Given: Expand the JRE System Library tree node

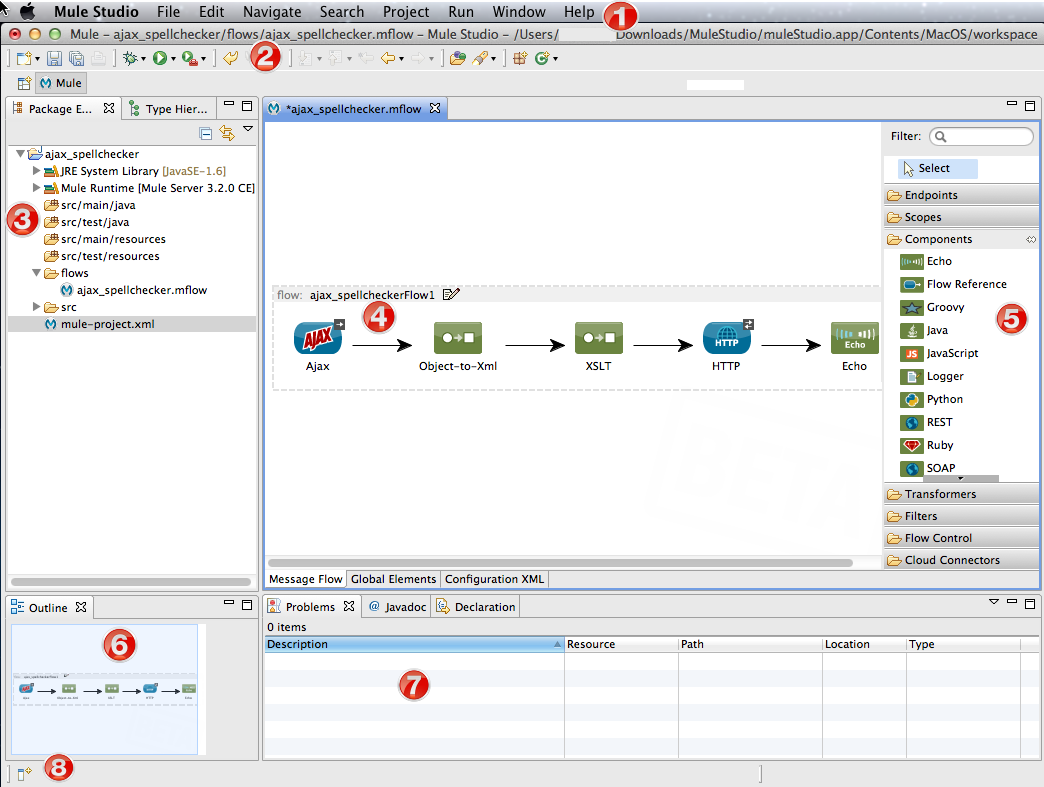Looking at the screenshot, I should 37,171.
